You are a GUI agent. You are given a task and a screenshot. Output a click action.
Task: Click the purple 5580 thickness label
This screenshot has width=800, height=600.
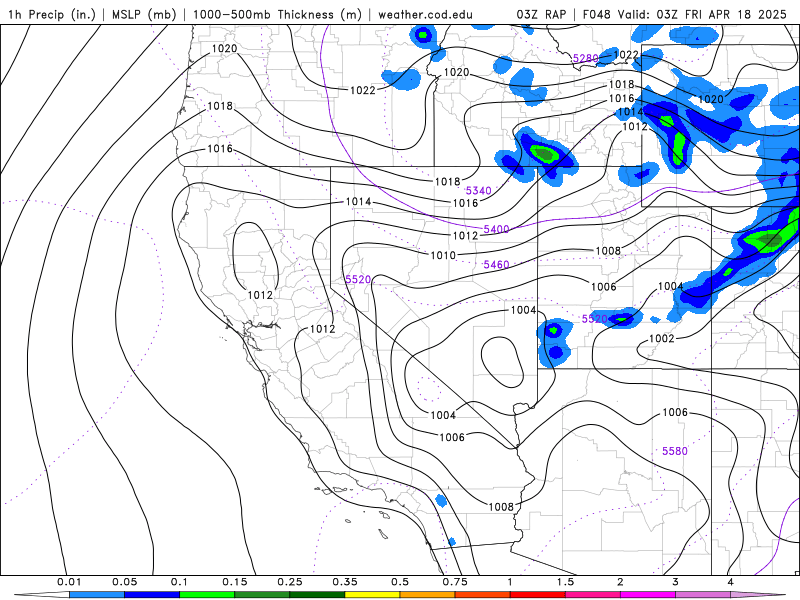tap(674, 451)
